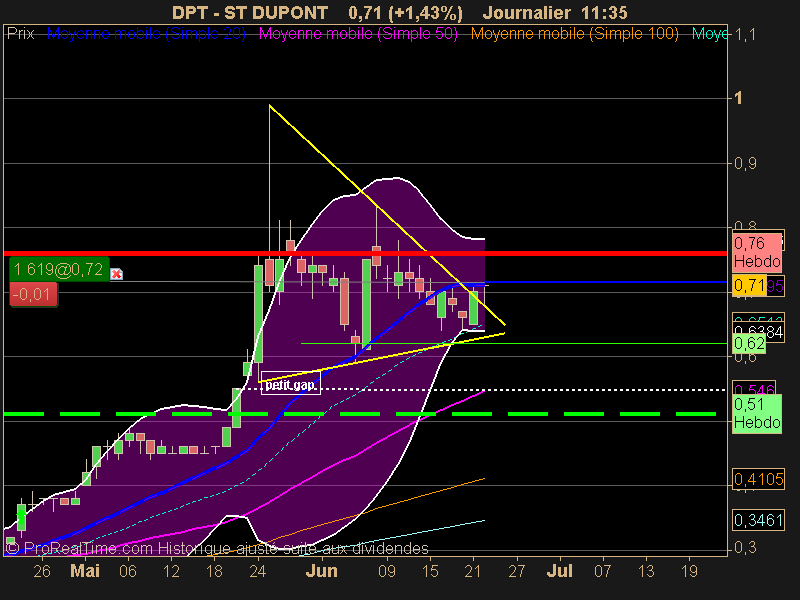Click the "0,9" price axis label
The image size is (800, 600).
tap(745, 163)
